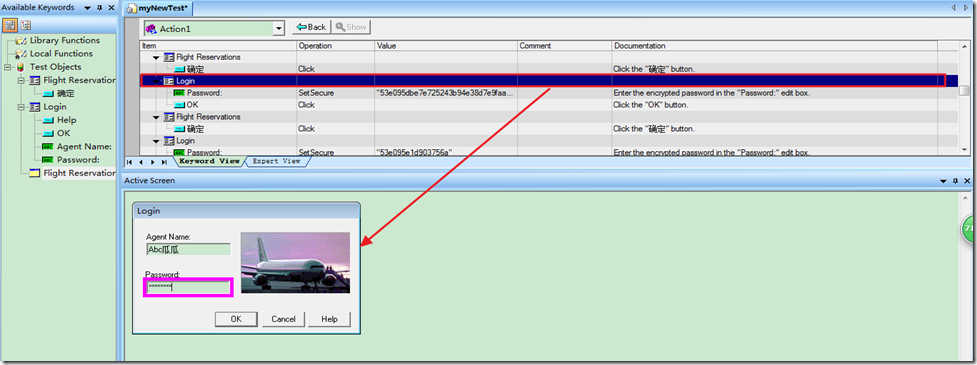Go to next tab with navigation arrow
The image size is (977, 365).
(x=153, y=162)
